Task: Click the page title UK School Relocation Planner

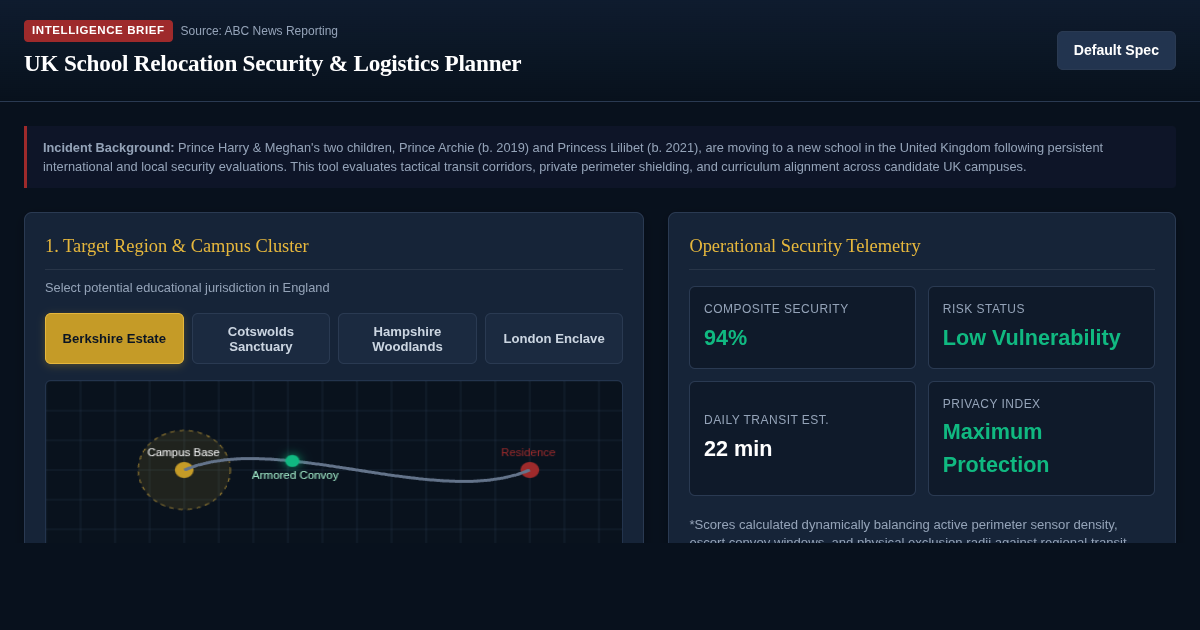Action: point(273,64)
